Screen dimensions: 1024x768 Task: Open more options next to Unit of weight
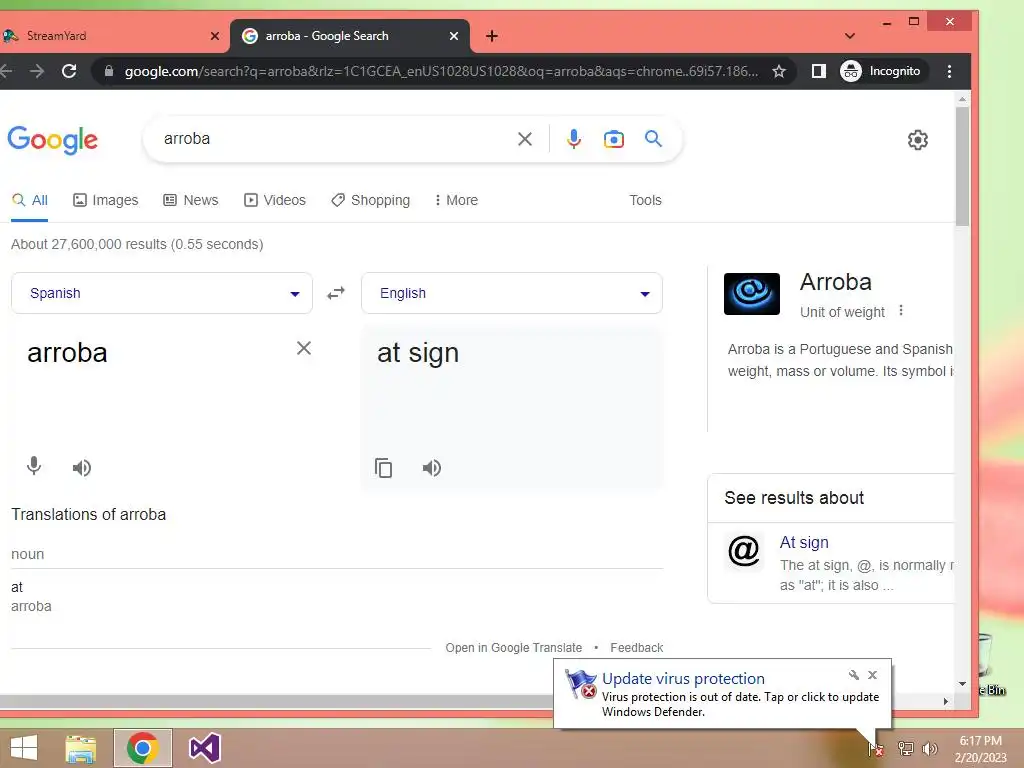pyautogui.click(x=901, y=310)
